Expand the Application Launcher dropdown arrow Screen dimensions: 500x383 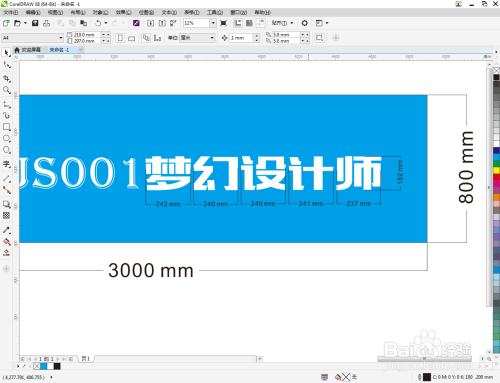(327, 23)
